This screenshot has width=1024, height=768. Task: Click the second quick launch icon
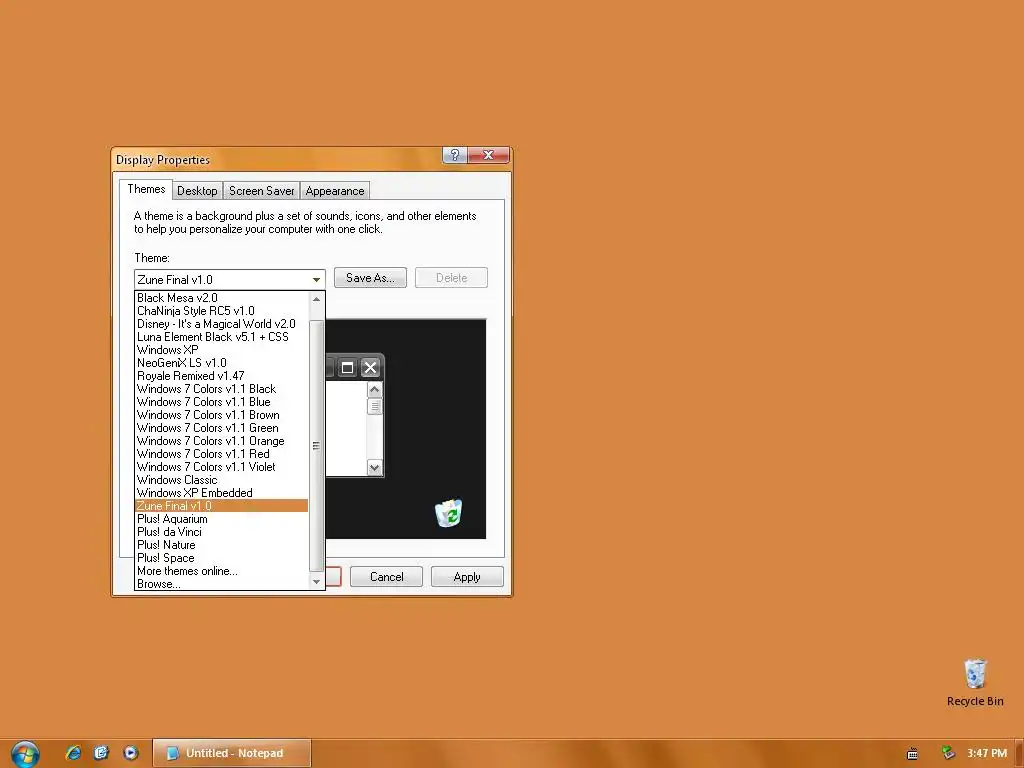pos(101,753)
